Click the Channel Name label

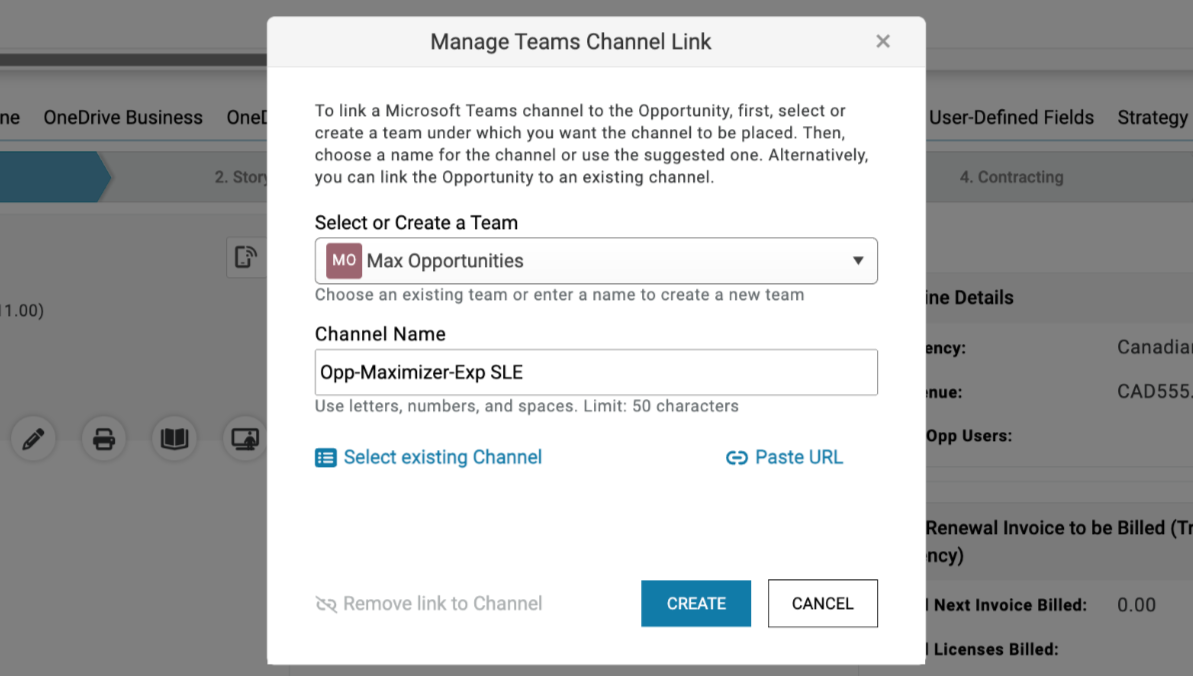(380, 333)
